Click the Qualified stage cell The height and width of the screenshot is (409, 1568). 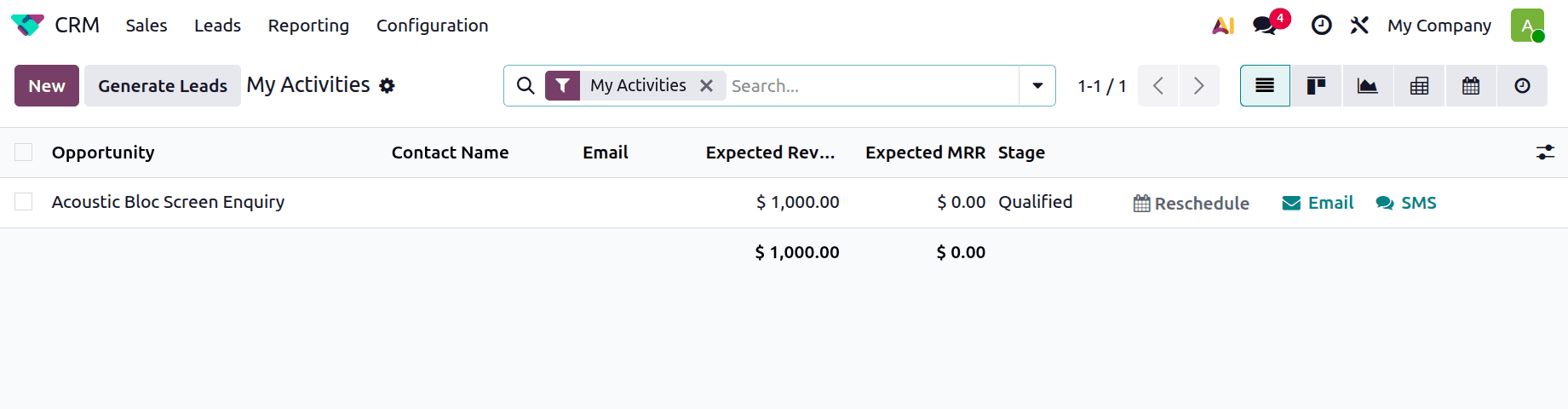pyautogui.click(x=1036, y=202)
